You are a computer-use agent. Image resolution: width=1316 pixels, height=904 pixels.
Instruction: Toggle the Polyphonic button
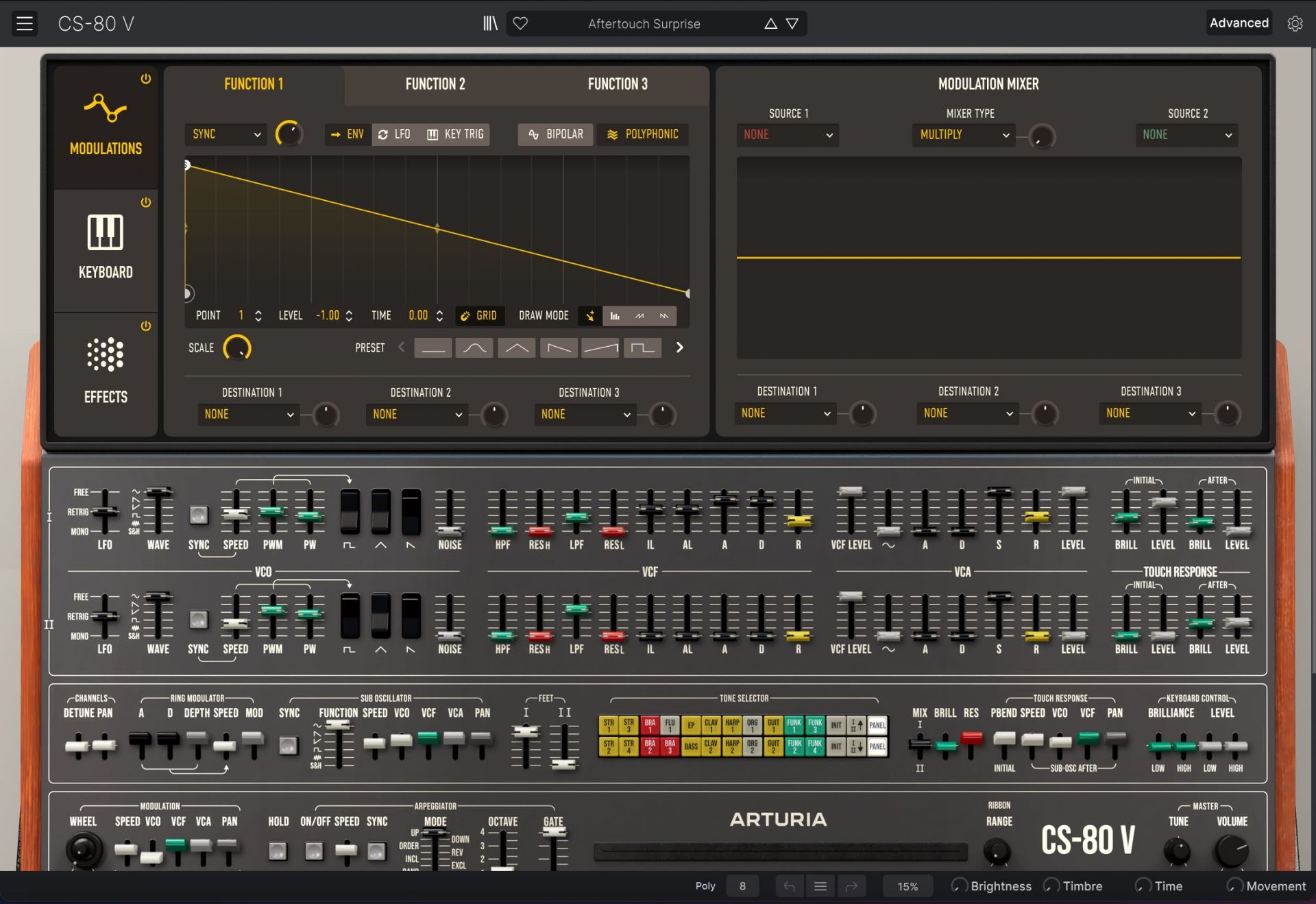(643, 134)
